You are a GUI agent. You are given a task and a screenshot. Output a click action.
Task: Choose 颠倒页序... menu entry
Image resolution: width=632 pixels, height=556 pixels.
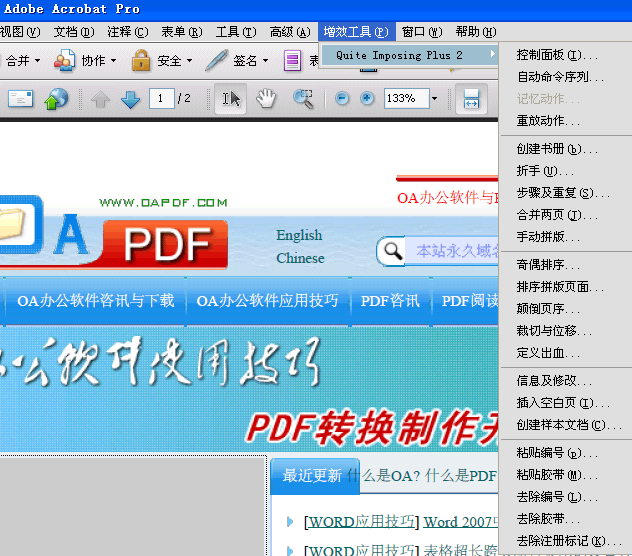(566, 309)
